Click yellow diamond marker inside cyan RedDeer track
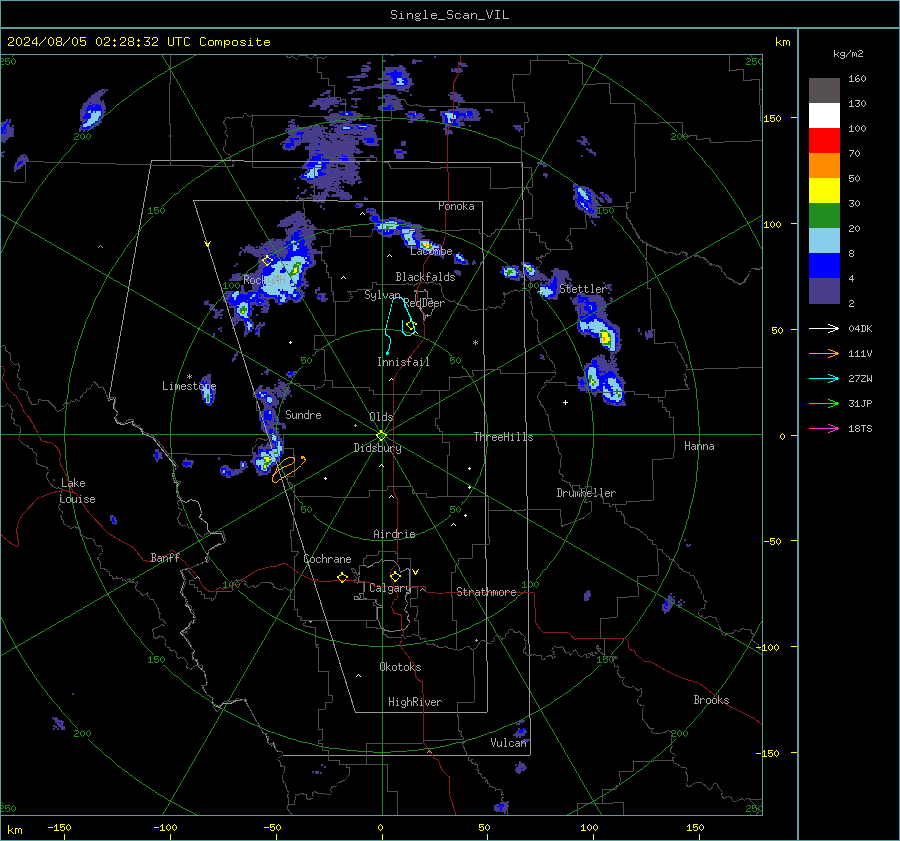 (x=410, y=326)
